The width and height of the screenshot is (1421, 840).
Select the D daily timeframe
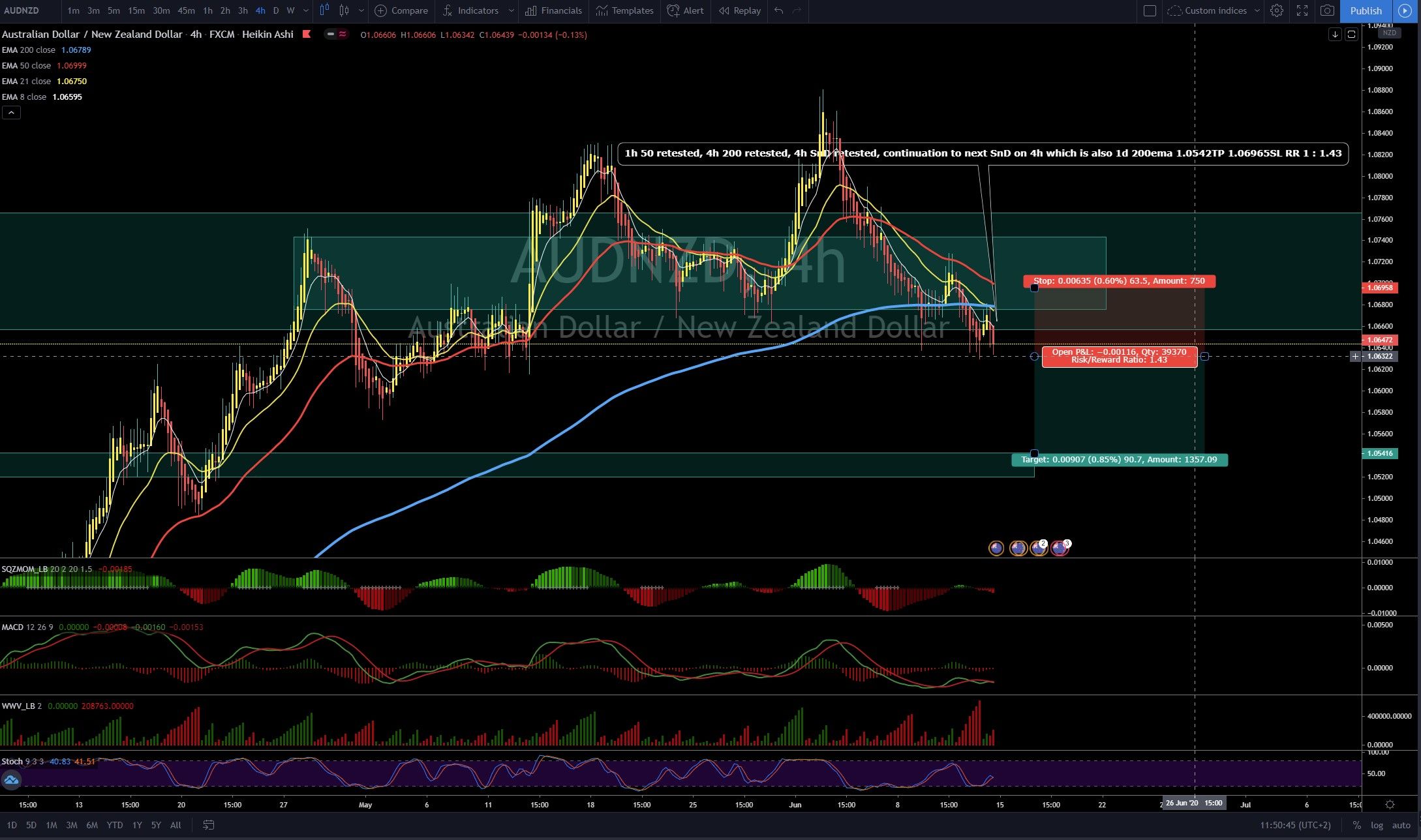(276, 10)
